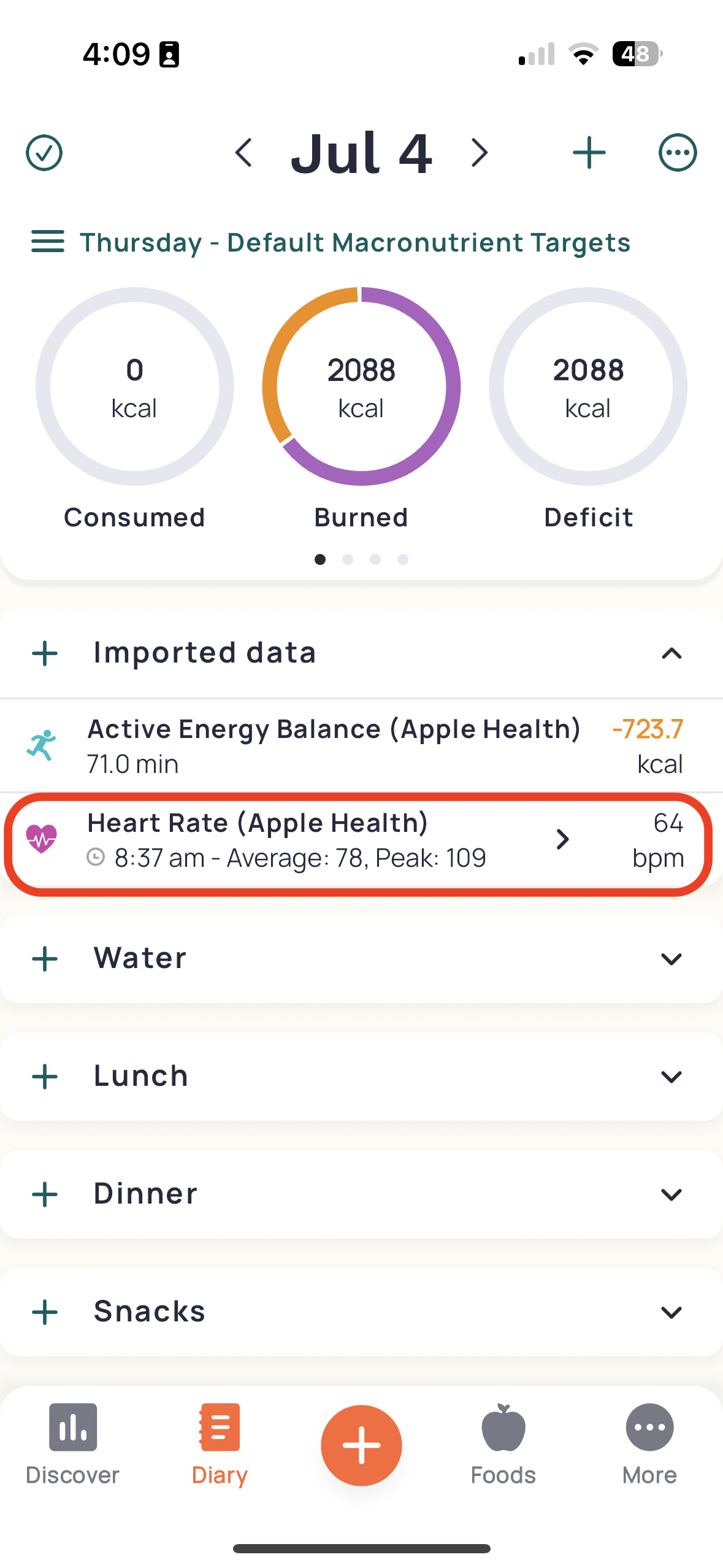Expand the Water section
Viewport: 723px width, 1568px height.
(x=671, y=959)
